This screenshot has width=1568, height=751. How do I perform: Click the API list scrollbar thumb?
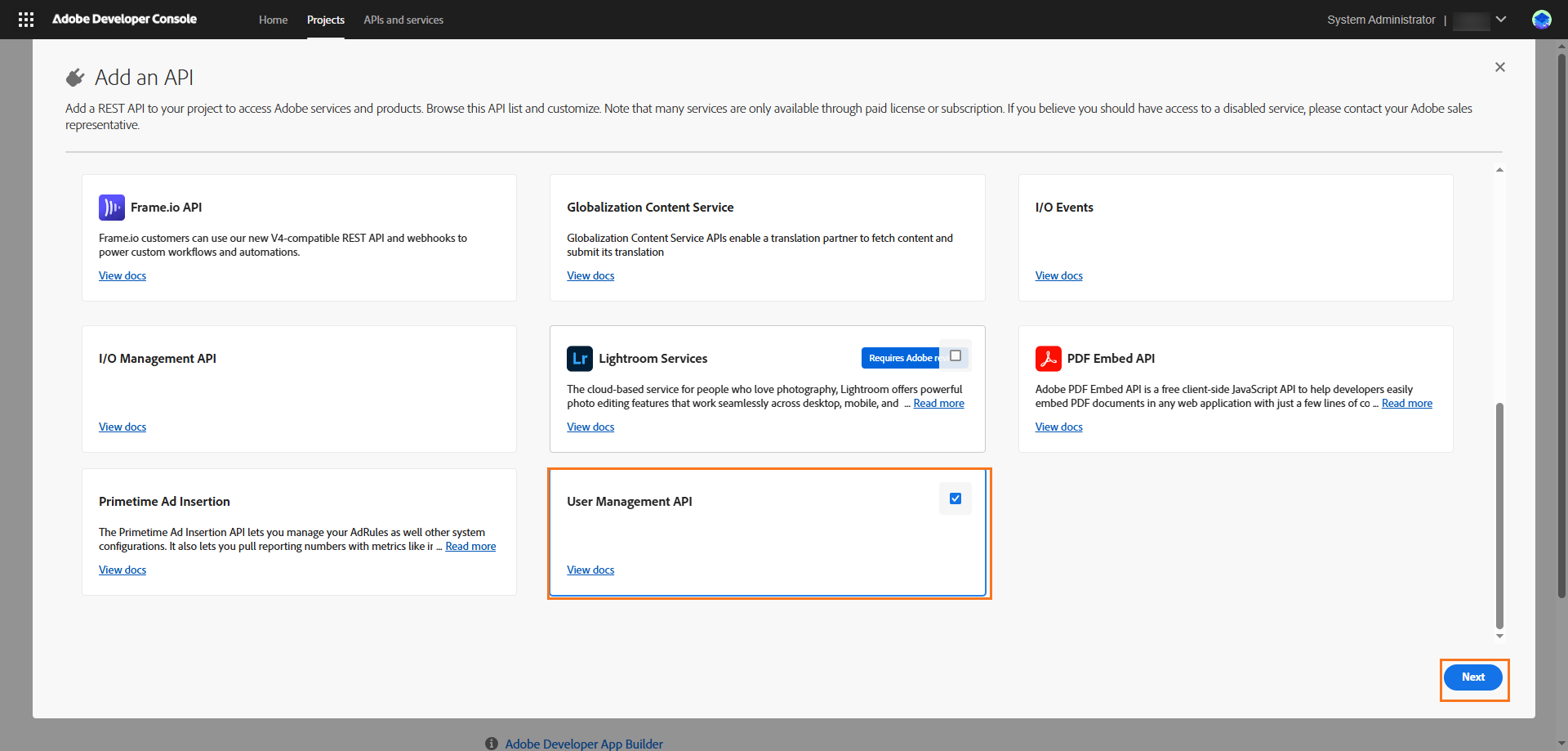(1499, 515)
